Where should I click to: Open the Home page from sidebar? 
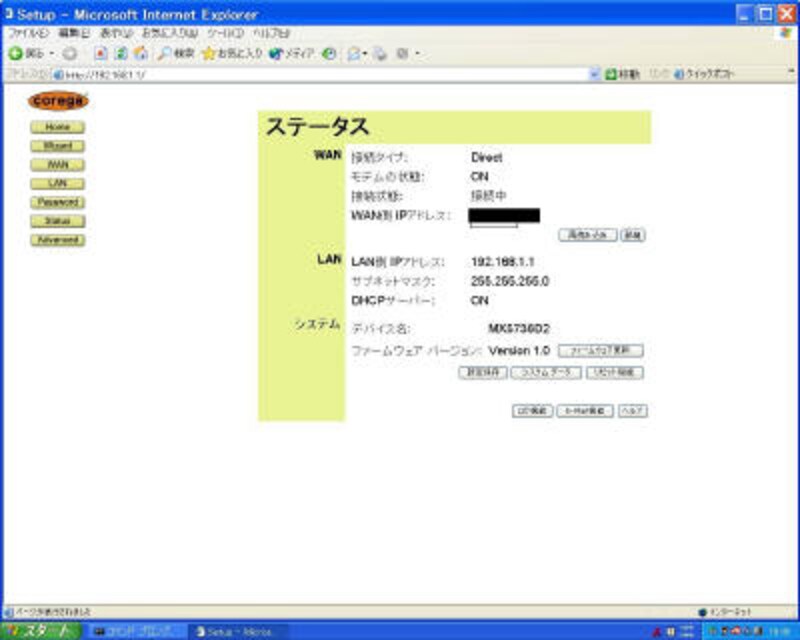point(58,127)
